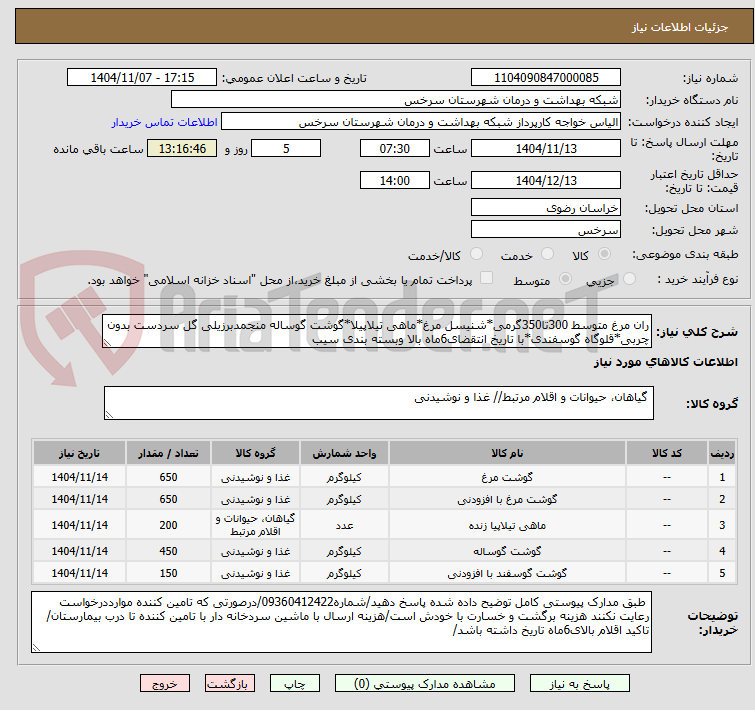Click the تعداد / مقدار column header
Screen dimensions: 755x710
pyautogui.click(x=169, y=453)
